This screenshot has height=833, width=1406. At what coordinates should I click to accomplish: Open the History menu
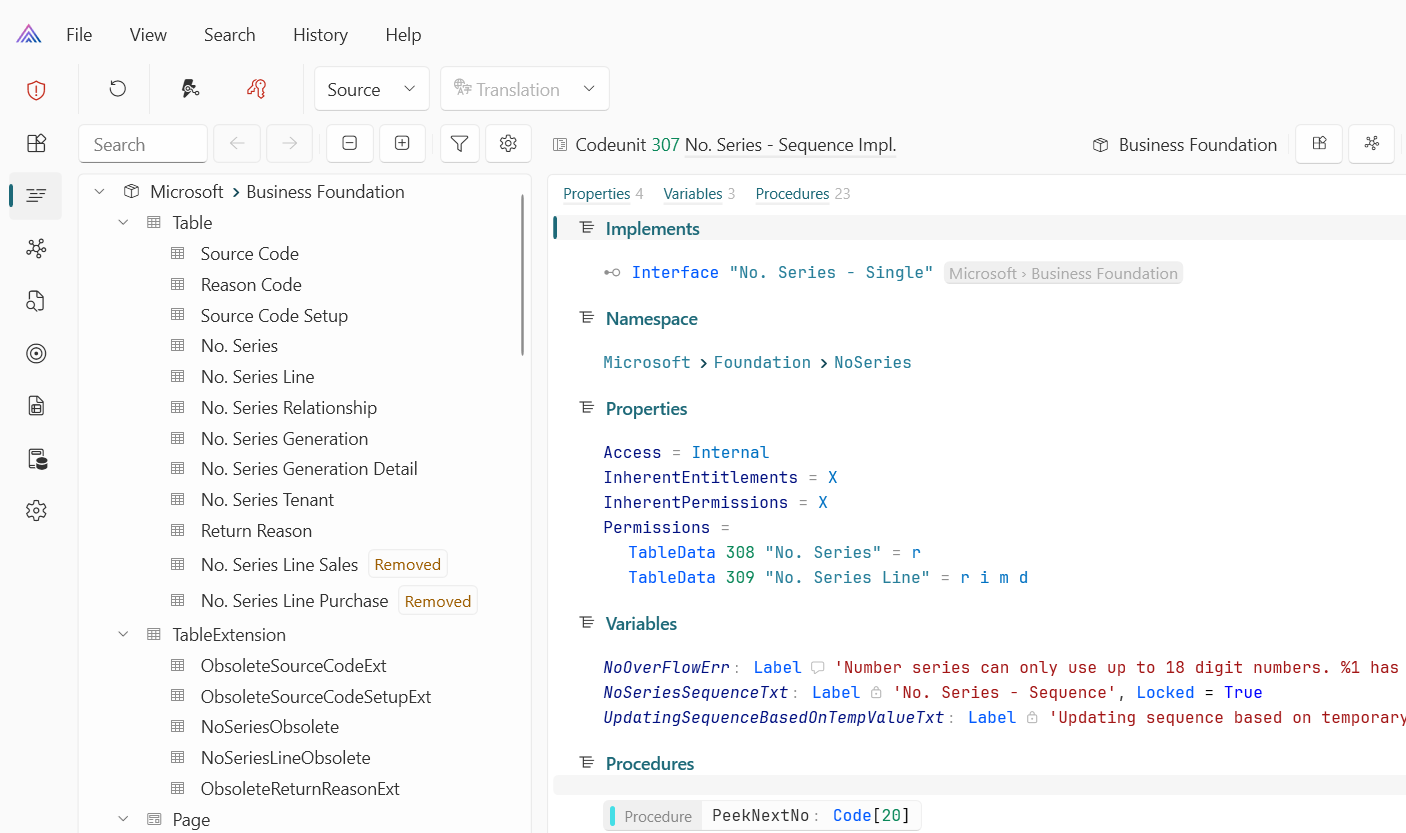(x=320, y=35)
